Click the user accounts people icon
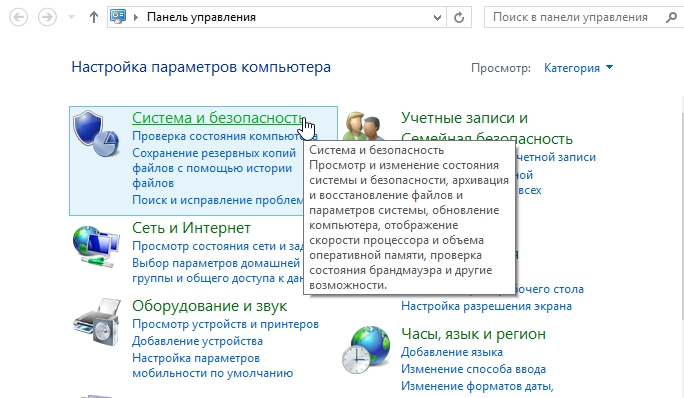This screenshot has height=398, width=684. (363, 125)
